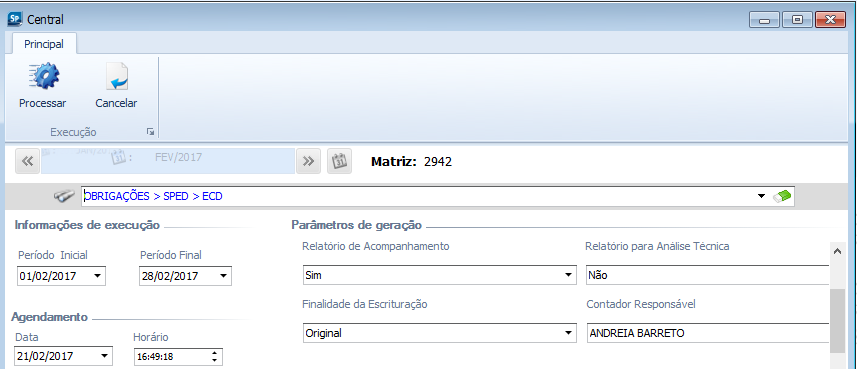The image size is (858, 370).
Task: Go to previous period with double-left arrow
Action: (x=28, y=161)
